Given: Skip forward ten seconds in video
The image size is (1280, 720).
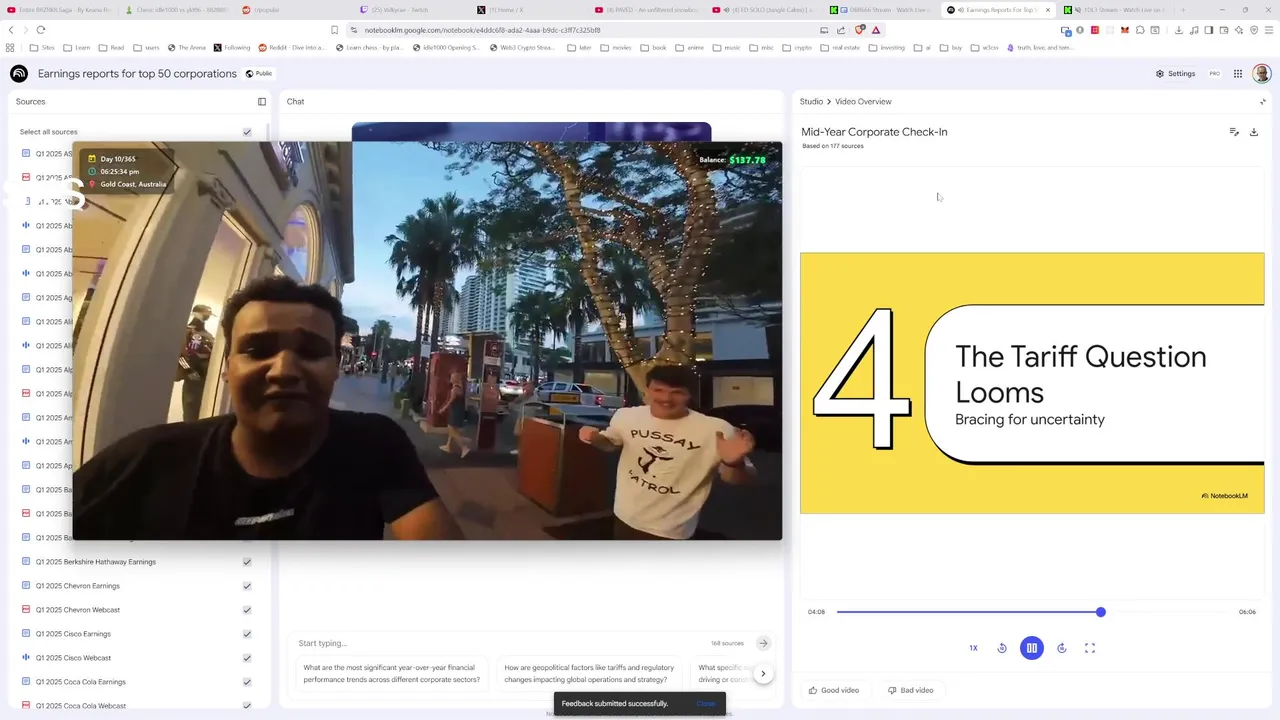Looking at the screenshot, I should pos(1062,648).
